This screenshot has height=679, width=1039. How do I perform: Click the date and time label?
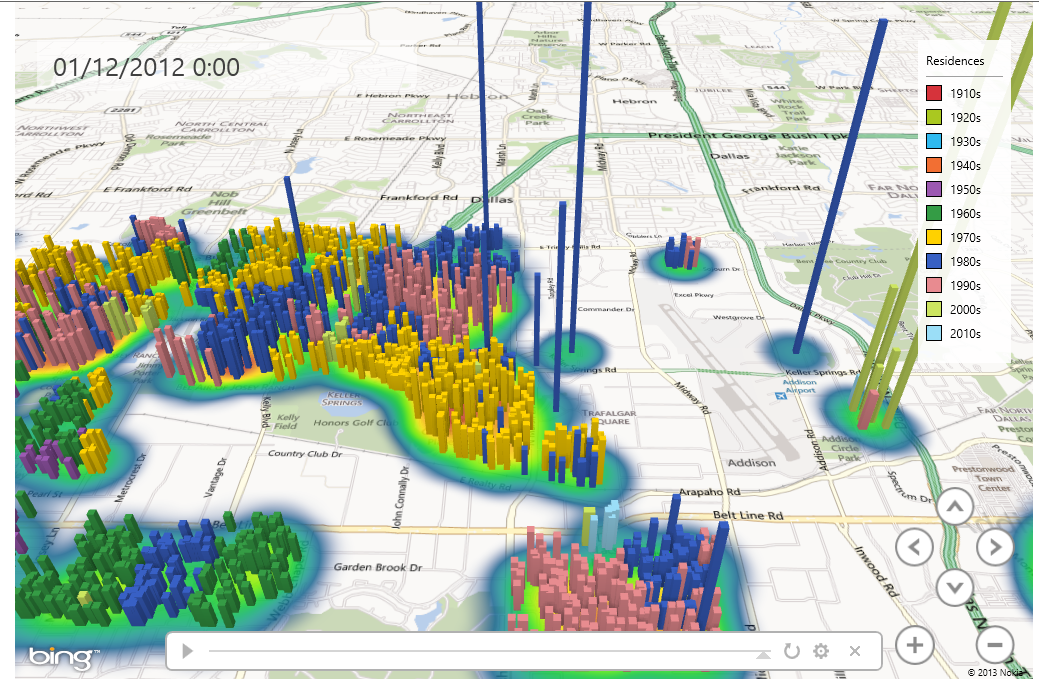tap(146, 68)
